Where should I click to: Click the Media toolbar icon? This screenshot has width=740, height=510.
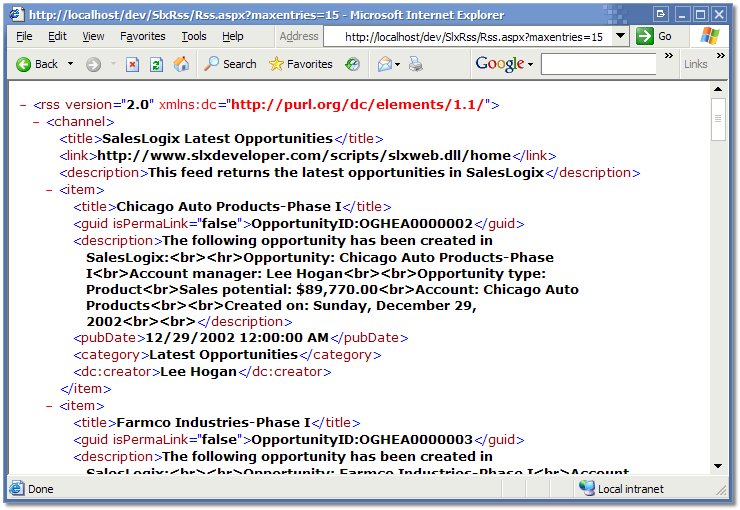click(352, 64)
